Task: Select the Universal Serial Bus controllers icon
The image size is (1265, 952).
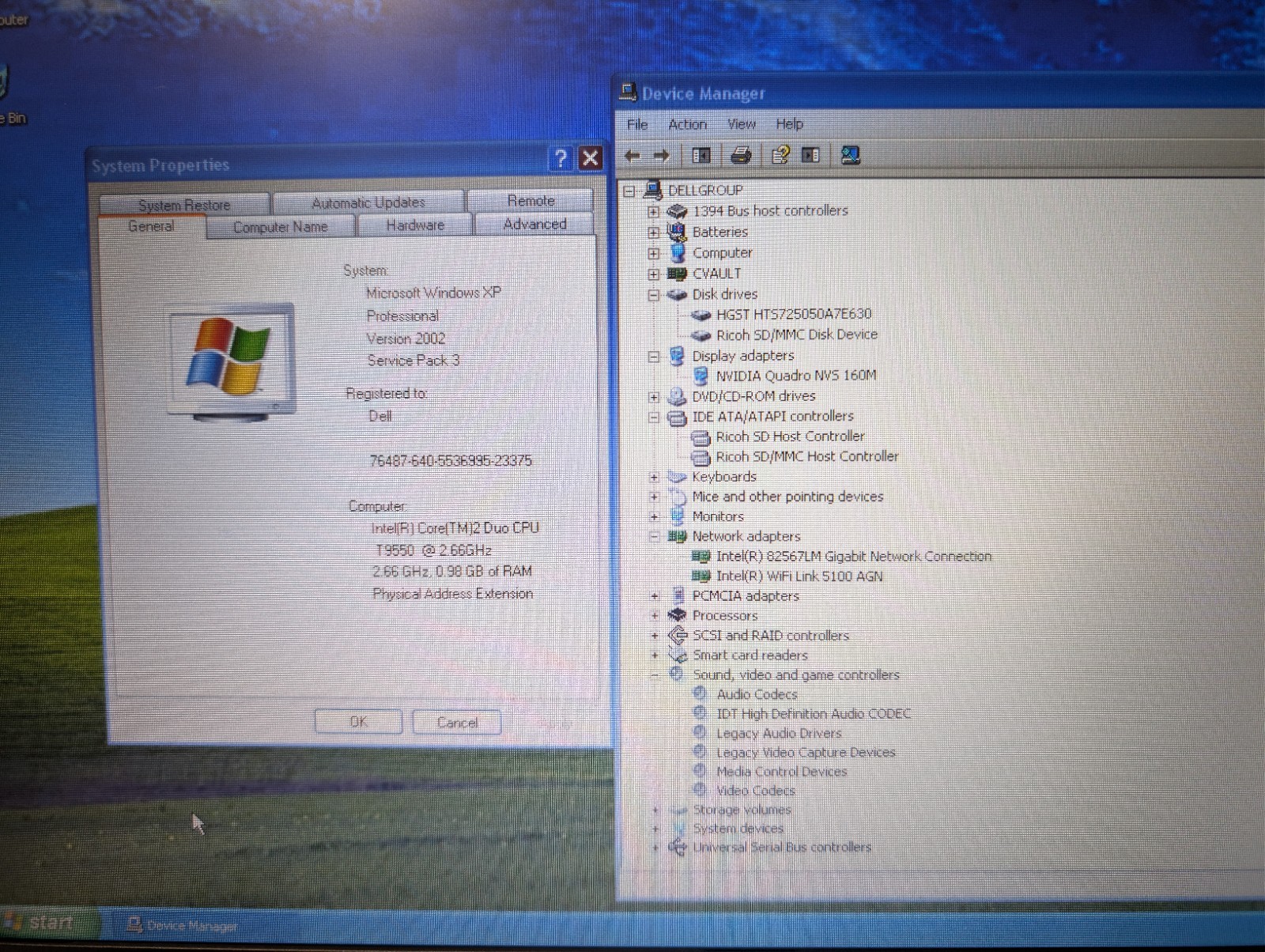Action: (678, 847)
